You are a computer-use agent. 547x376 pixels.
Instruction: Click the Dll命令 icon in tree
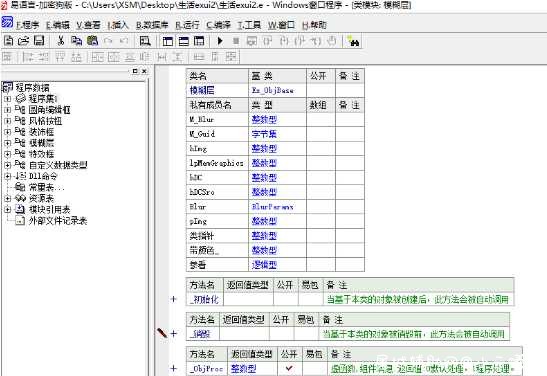coord(21,176)
